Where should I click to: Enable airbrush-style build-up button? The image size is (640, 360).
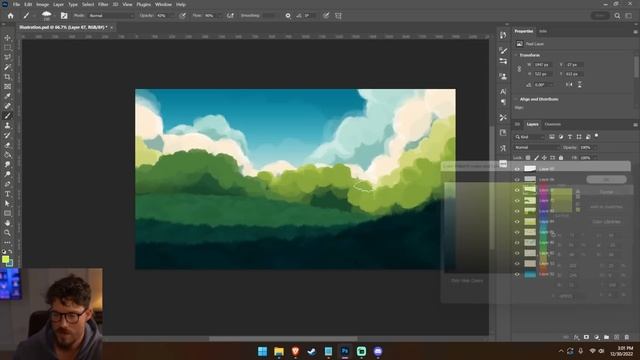(230, 16)
